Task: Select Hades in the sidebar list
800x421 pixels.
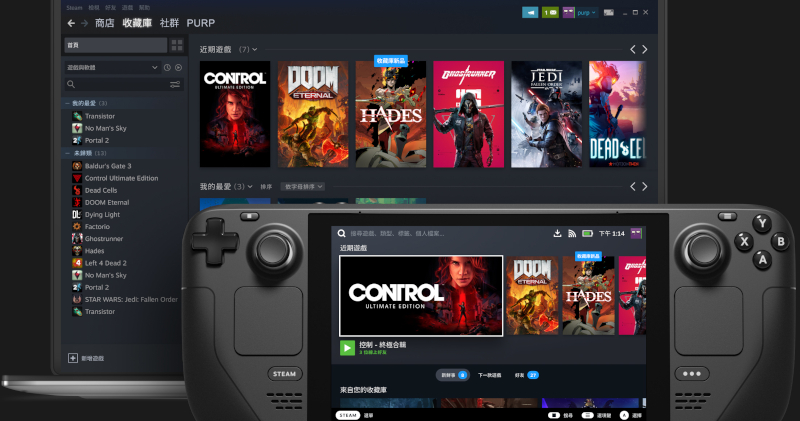Action: [x=94, y=251]
